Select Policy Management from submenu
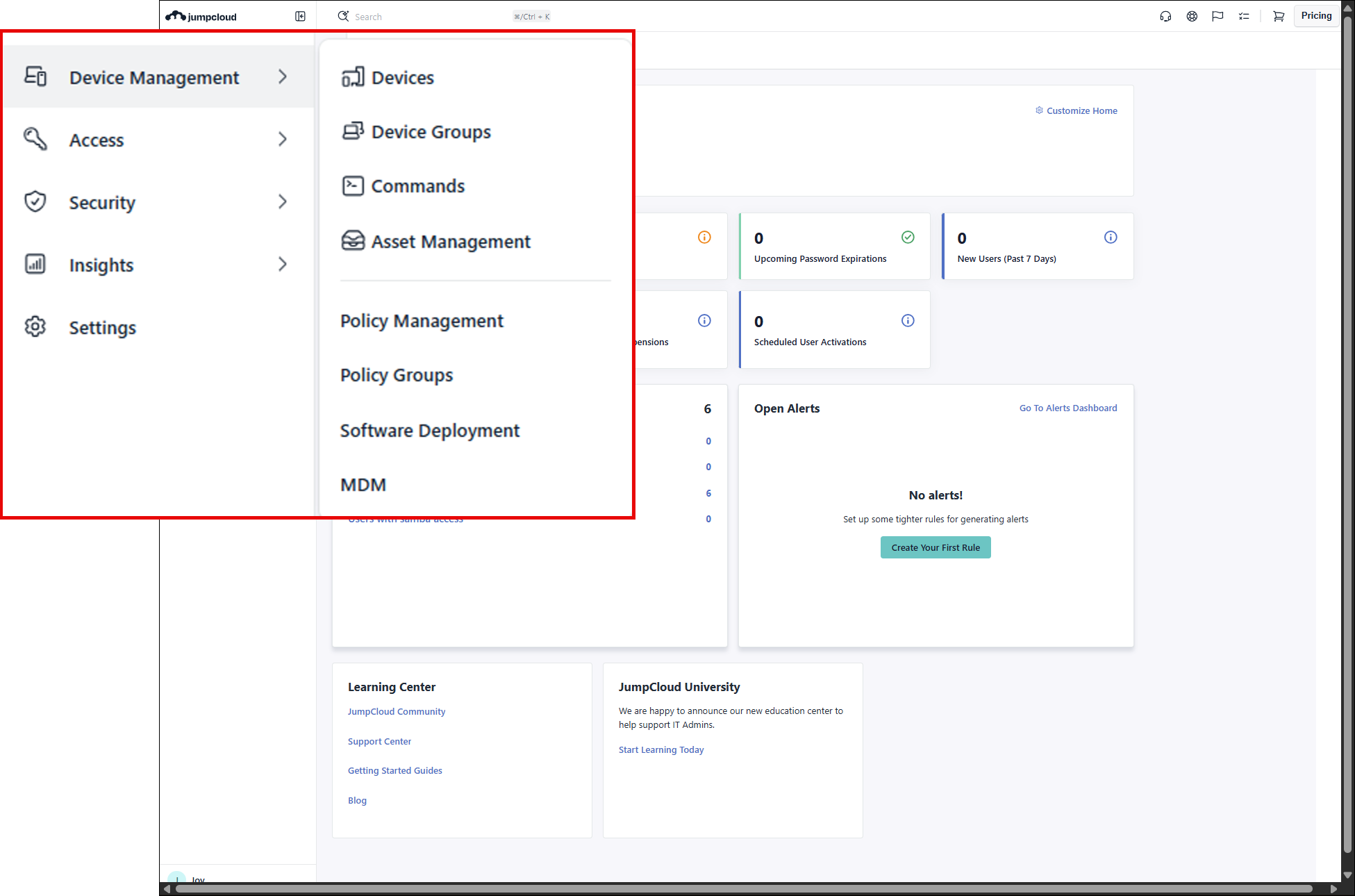Image resolution: width=1355 pixels, height=896 pixels. (422, 321)
